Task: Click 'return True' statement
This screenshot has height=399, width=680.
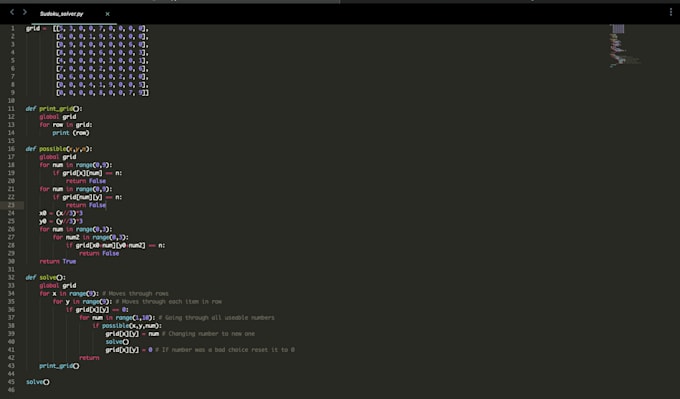Action: (58, 262)
